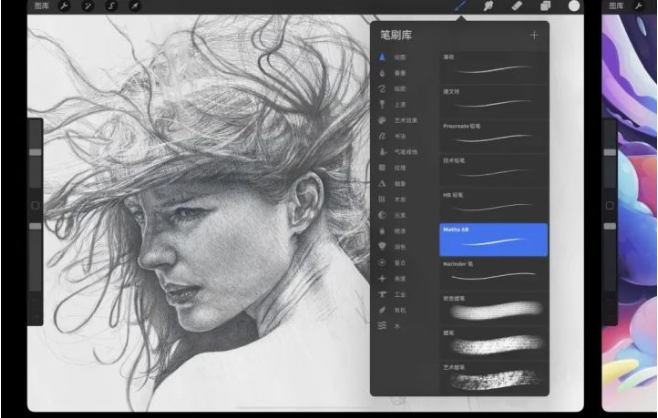Image resolution: width=658 pixels, height=418 pixels.
Task: Choose the 艺术蜡笔 art crayon brush
Action: click(x=494, y=378)
